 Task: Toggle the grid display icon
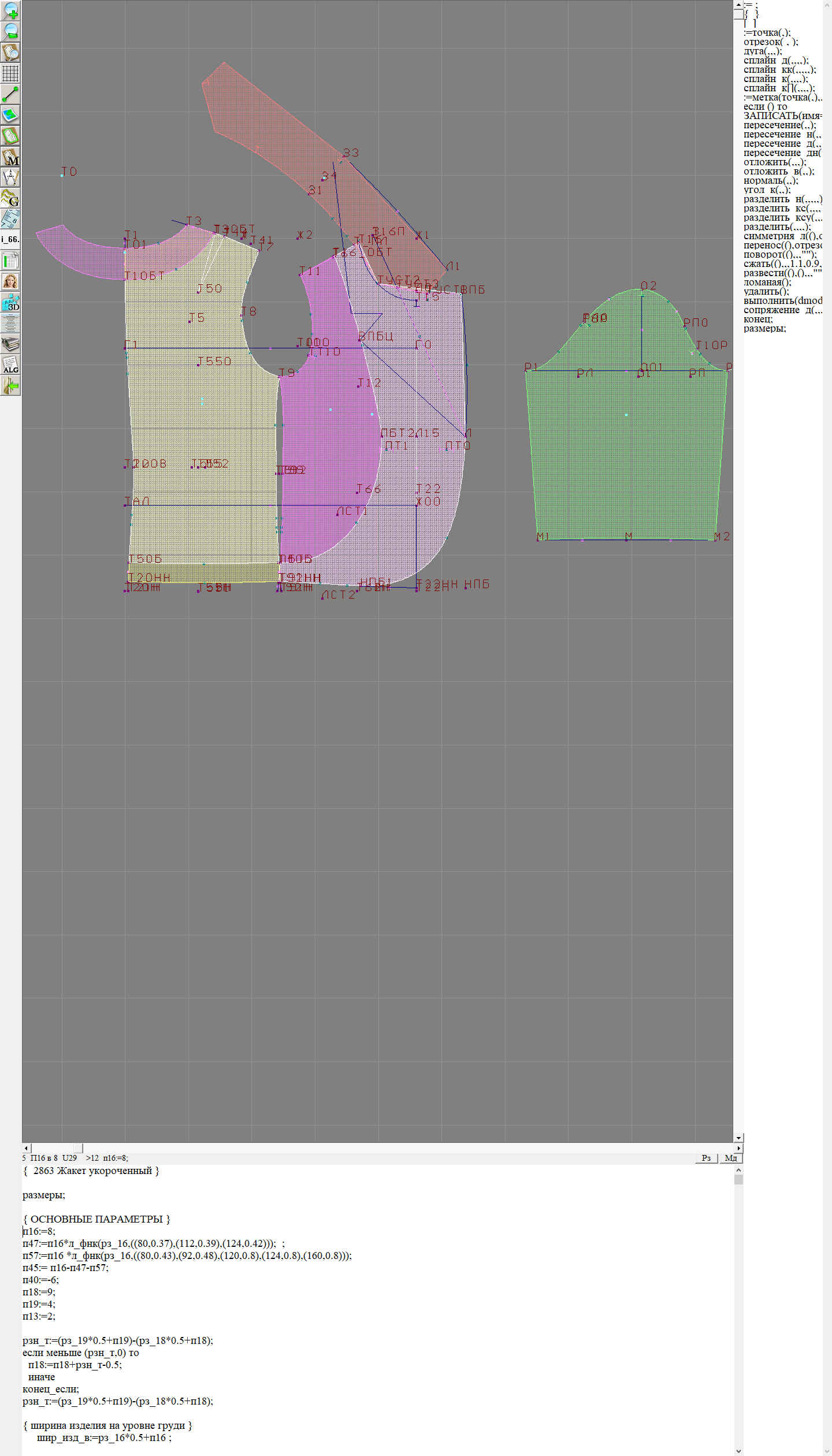tap(10, 73)
